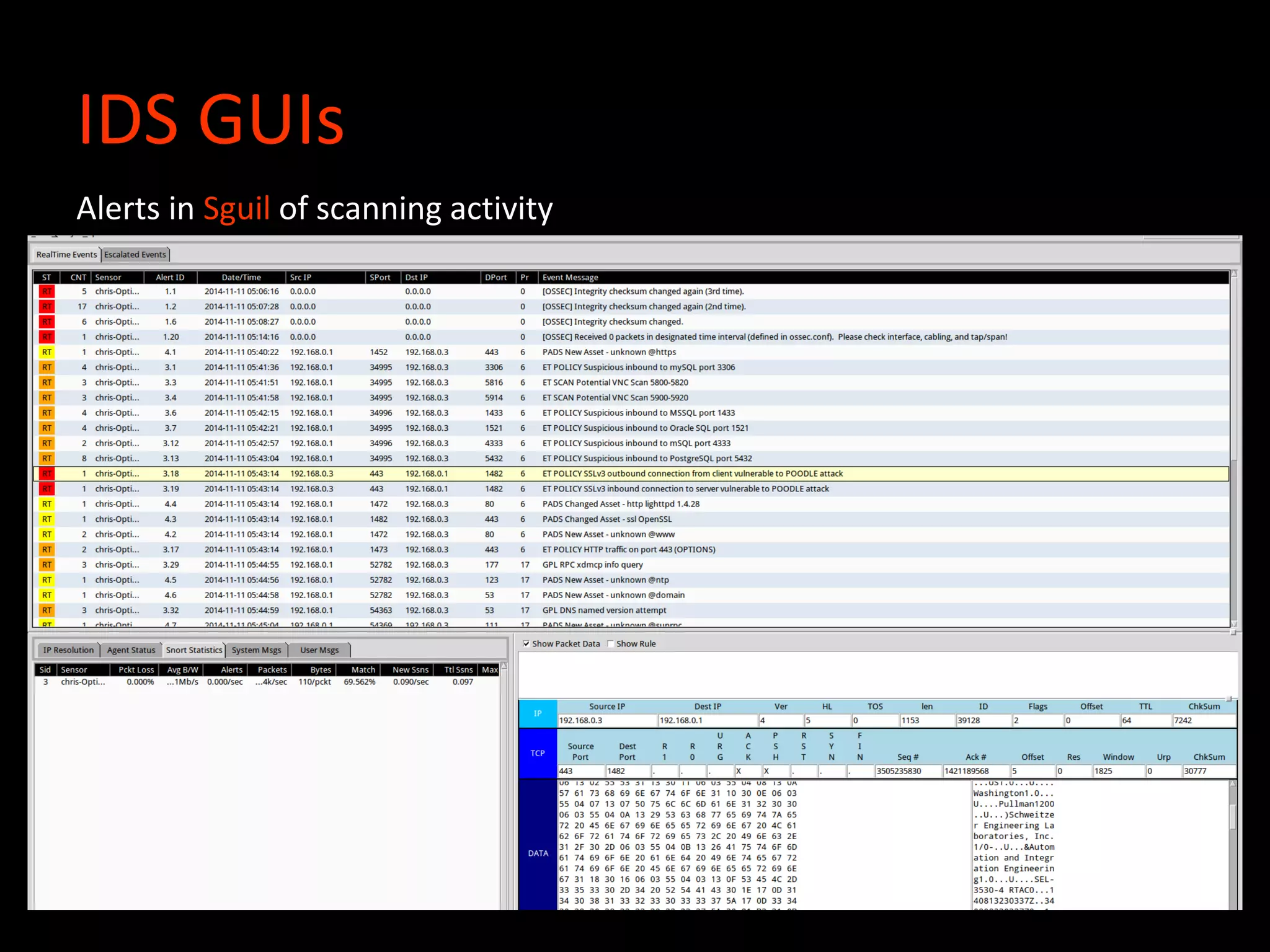Click the Snort Statistics panel vertical scrollbar
The width and height of the screenshot is (1270, 952).
click(x=504, y=785)
